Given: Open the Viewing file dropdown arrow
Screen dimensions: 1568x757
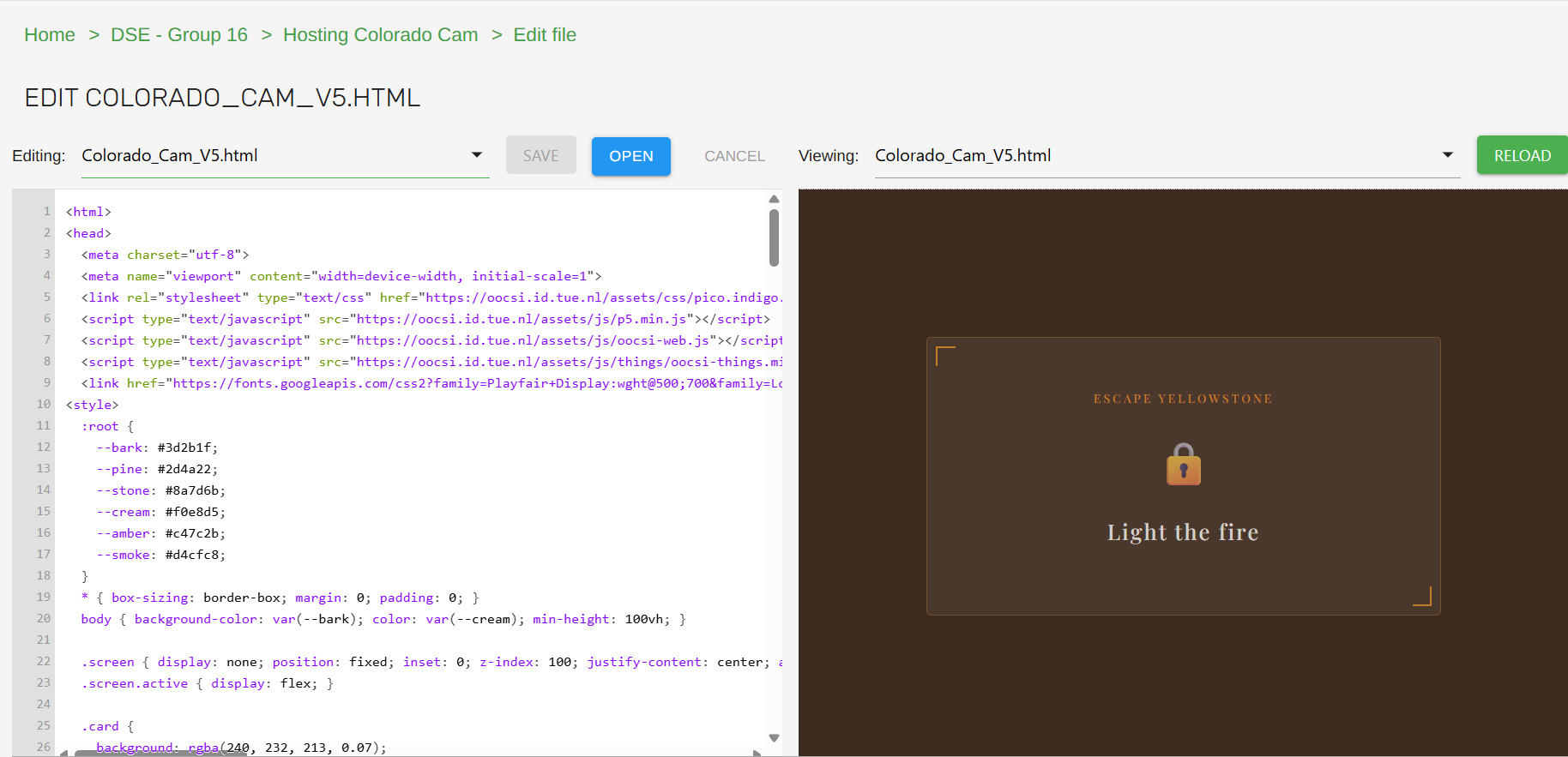Looking at the screenshot, I should click(x=1448, y=155).
